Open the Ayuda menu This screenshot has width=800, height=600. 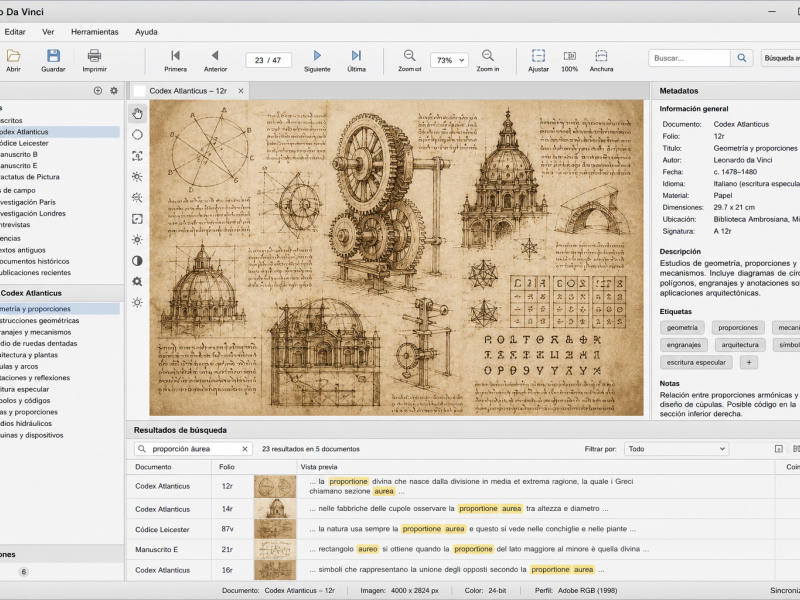146,32
